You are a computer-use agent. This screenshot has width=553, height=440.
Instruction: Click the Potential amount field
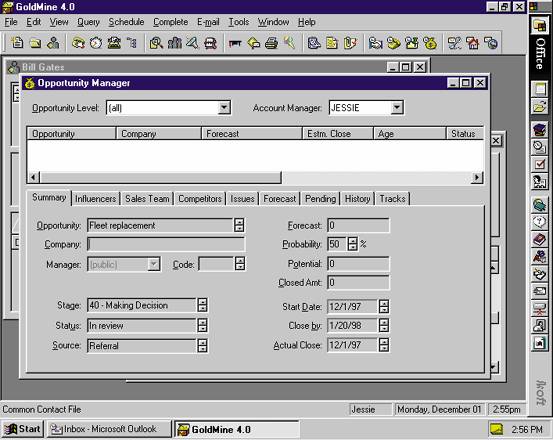pos(358,264)
